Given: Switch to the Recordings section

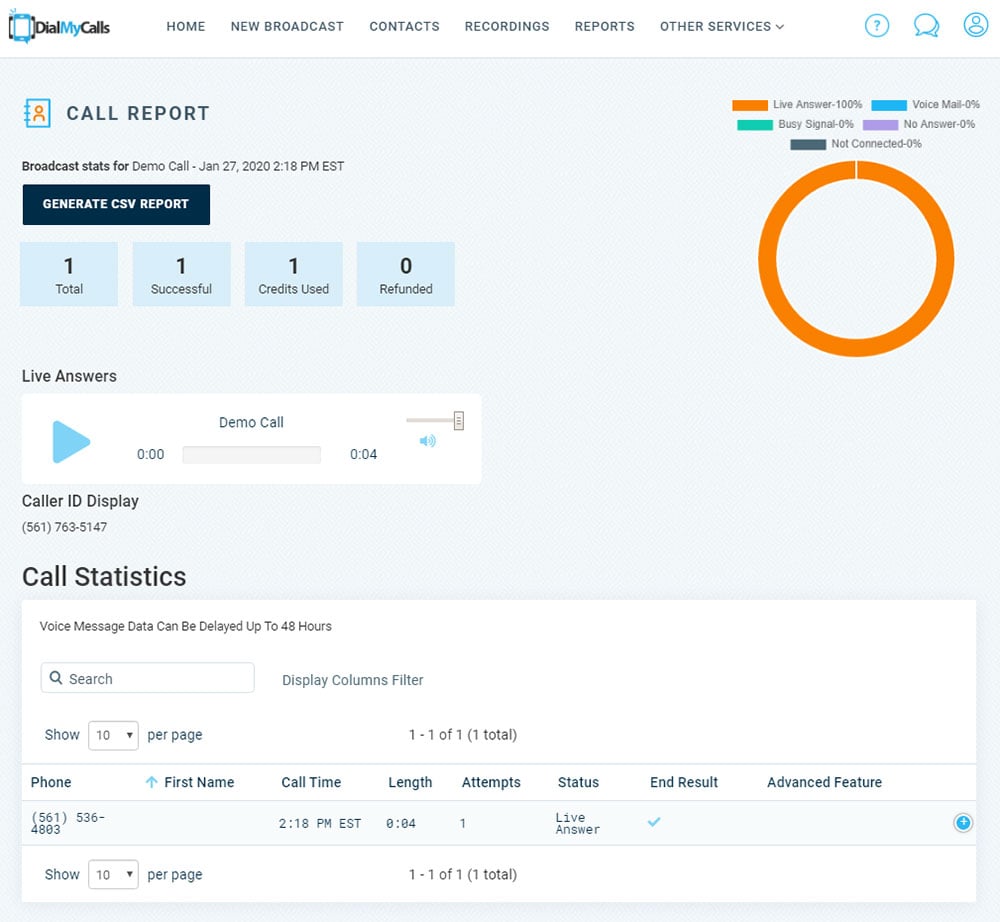Looking at the screenshot, I should (507, 27).
